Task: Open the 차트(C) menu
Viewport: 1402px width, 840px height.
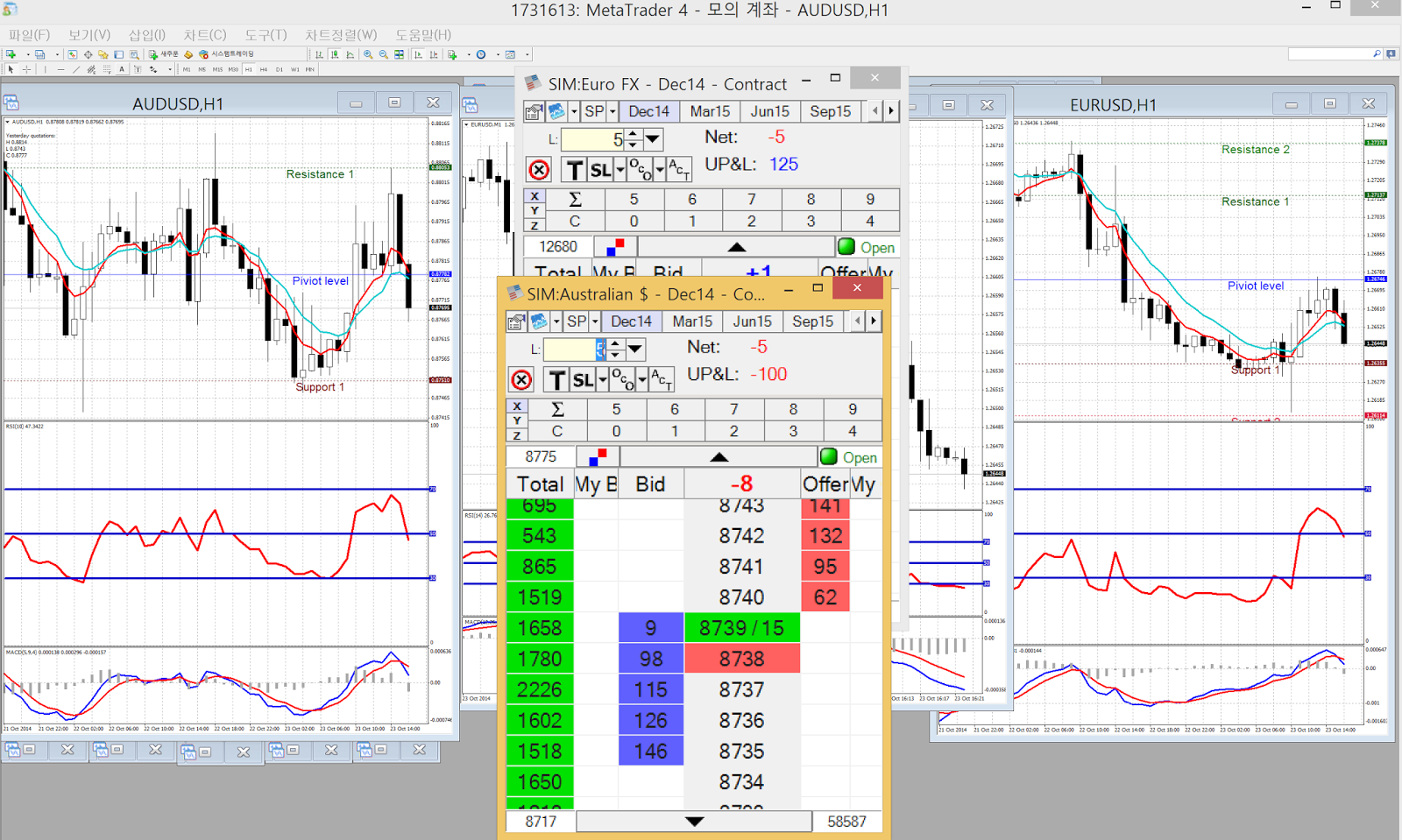Action: pyautogui.click(x=205, y=35)
